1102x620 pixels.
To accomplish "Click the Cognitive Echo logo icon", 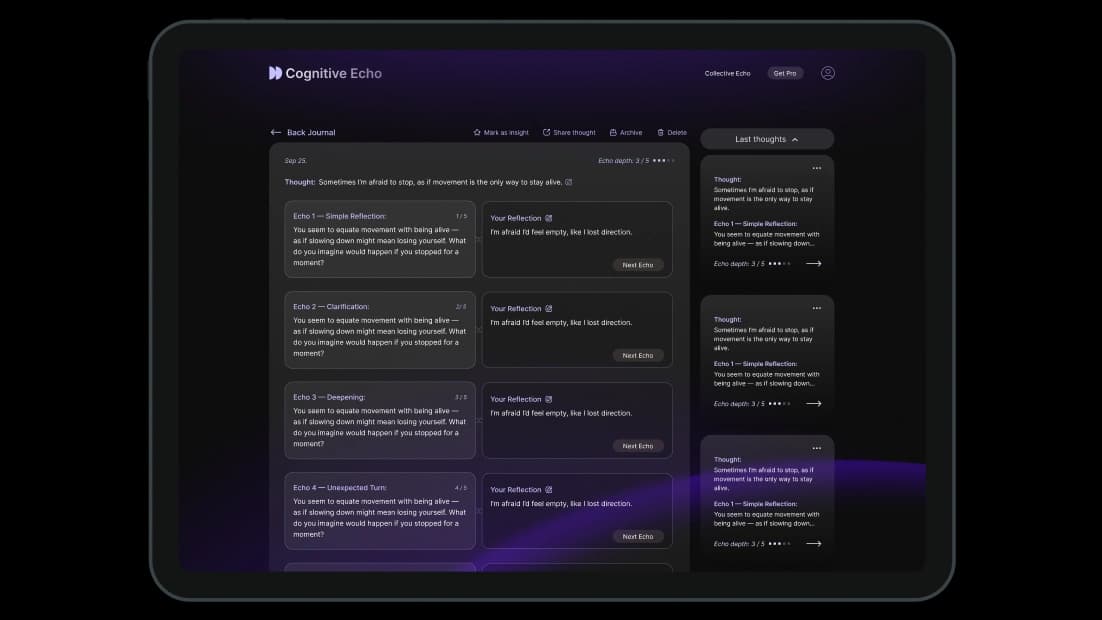I will tap(275, 73).
